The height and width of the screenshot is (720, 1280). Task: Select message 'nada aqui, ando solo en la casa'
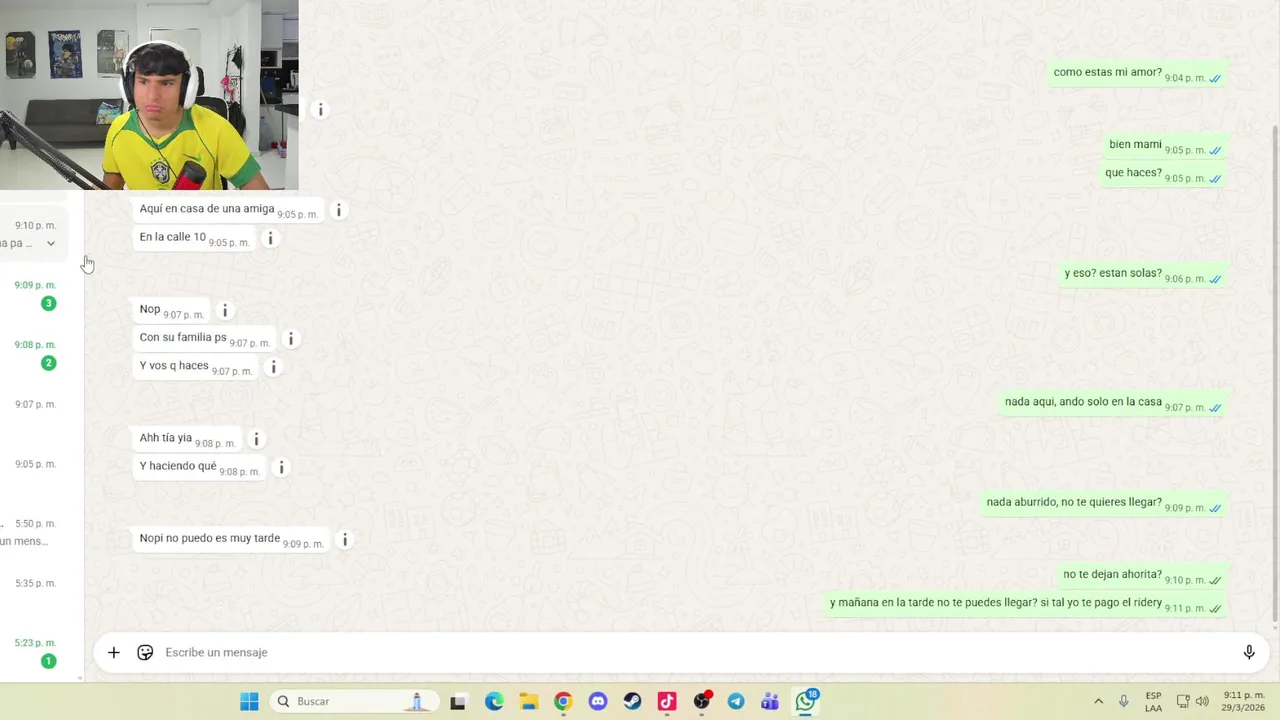coord(1113,402)
